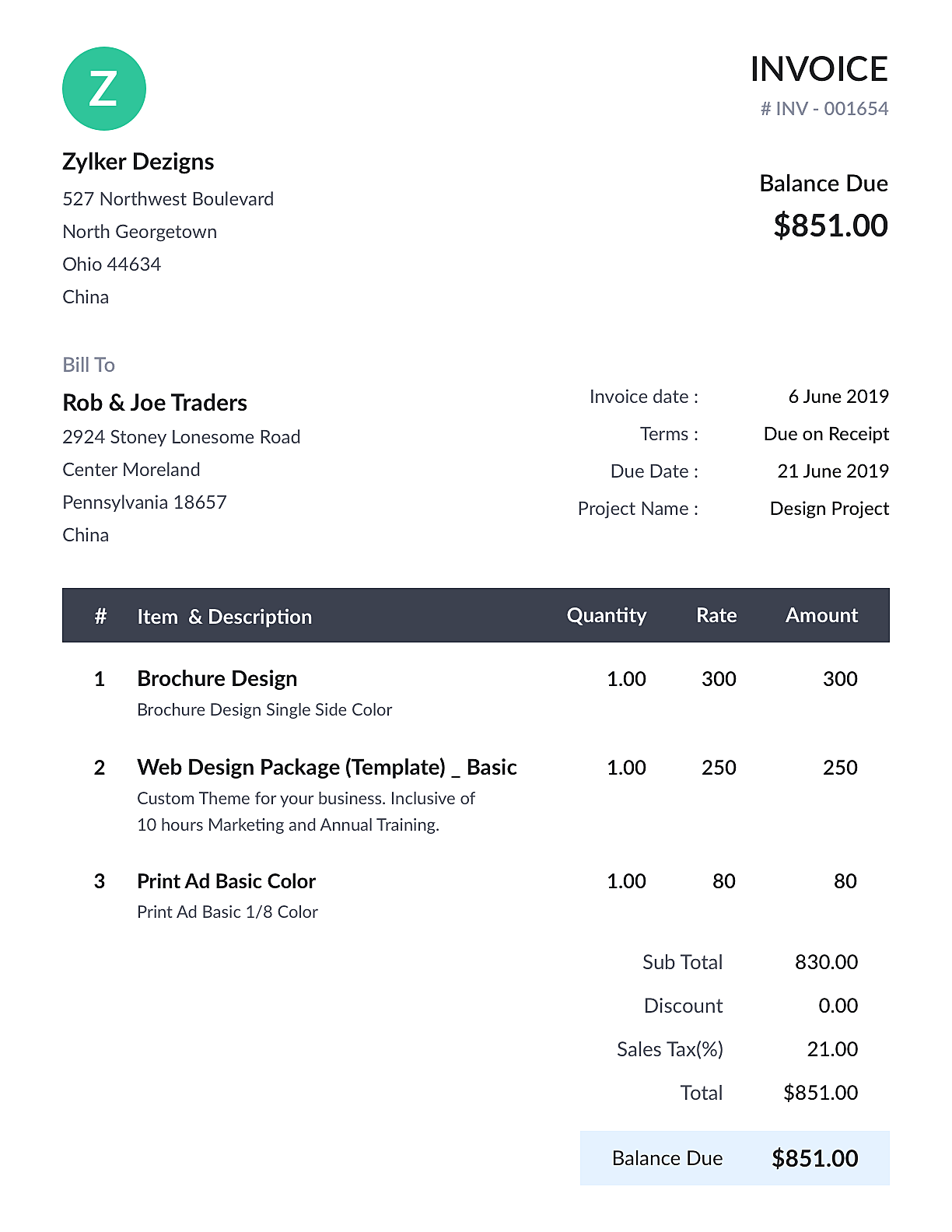Click the Due on Receipt terms value
The height and width of the screenshot is (1232, 952).
[x=825, y=434]
